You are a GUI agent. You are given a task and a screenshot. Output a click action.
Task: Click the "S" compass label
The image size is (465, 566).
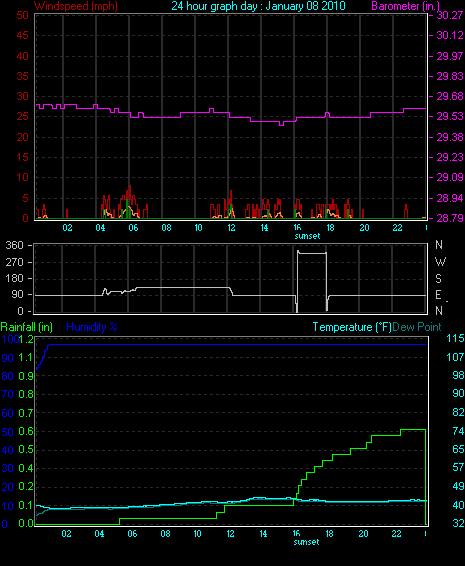(438, 279)
